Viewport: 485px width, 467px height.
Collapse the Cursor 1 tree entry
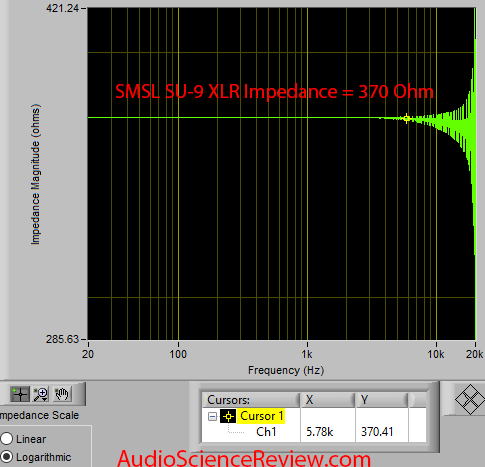point(212,416)
